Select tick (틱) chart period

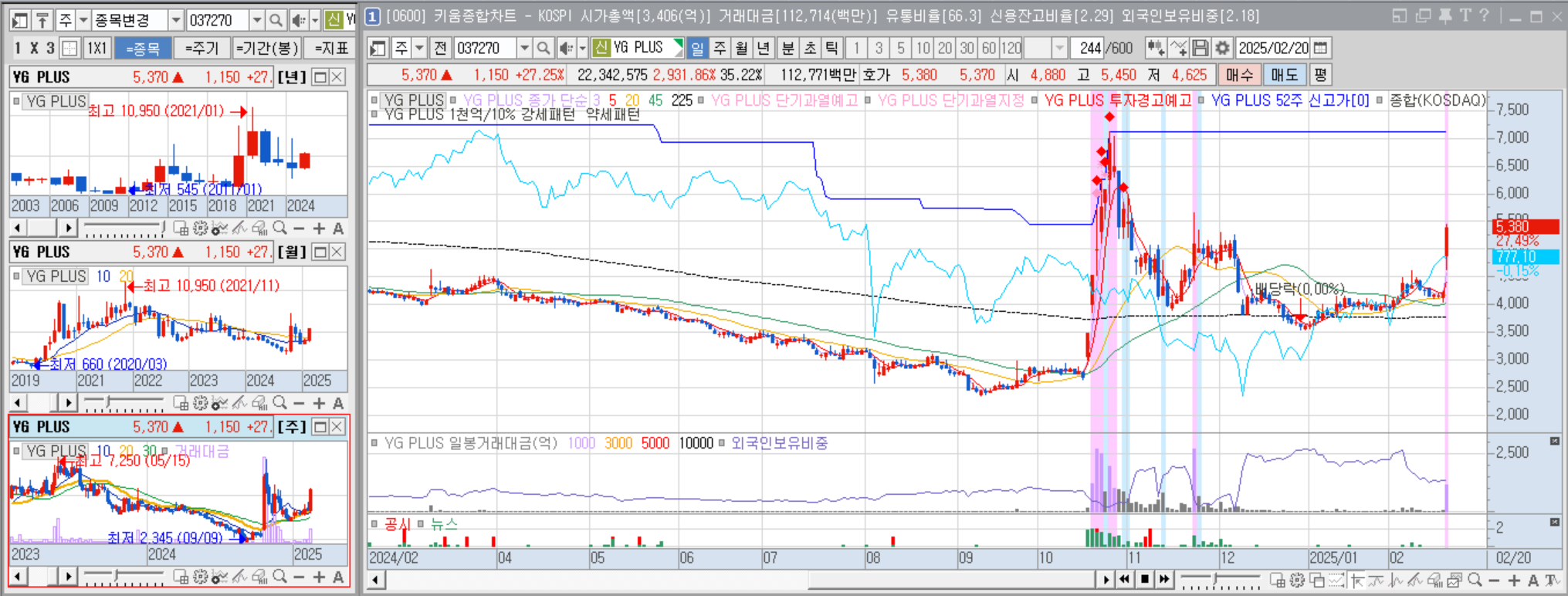[x=831, y=48]
